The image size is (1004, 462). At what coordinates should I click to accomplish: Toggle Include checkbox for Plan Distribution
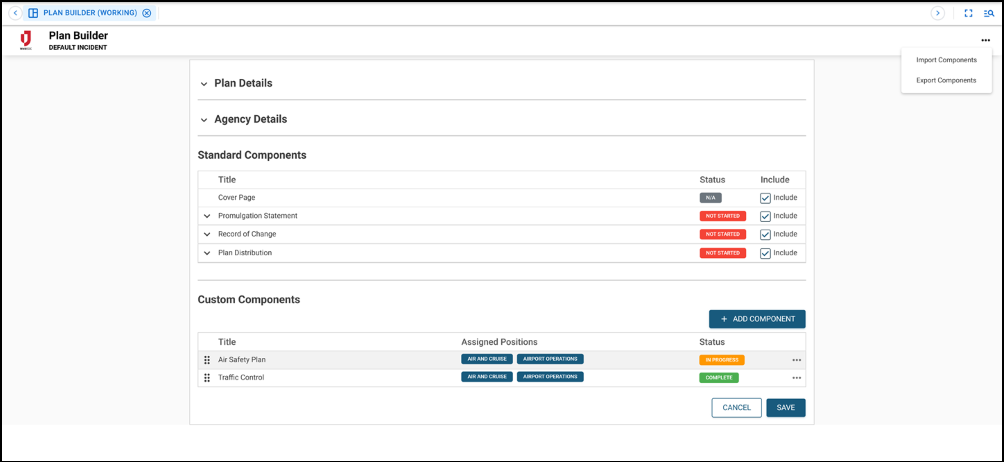[x=765, y=253]
